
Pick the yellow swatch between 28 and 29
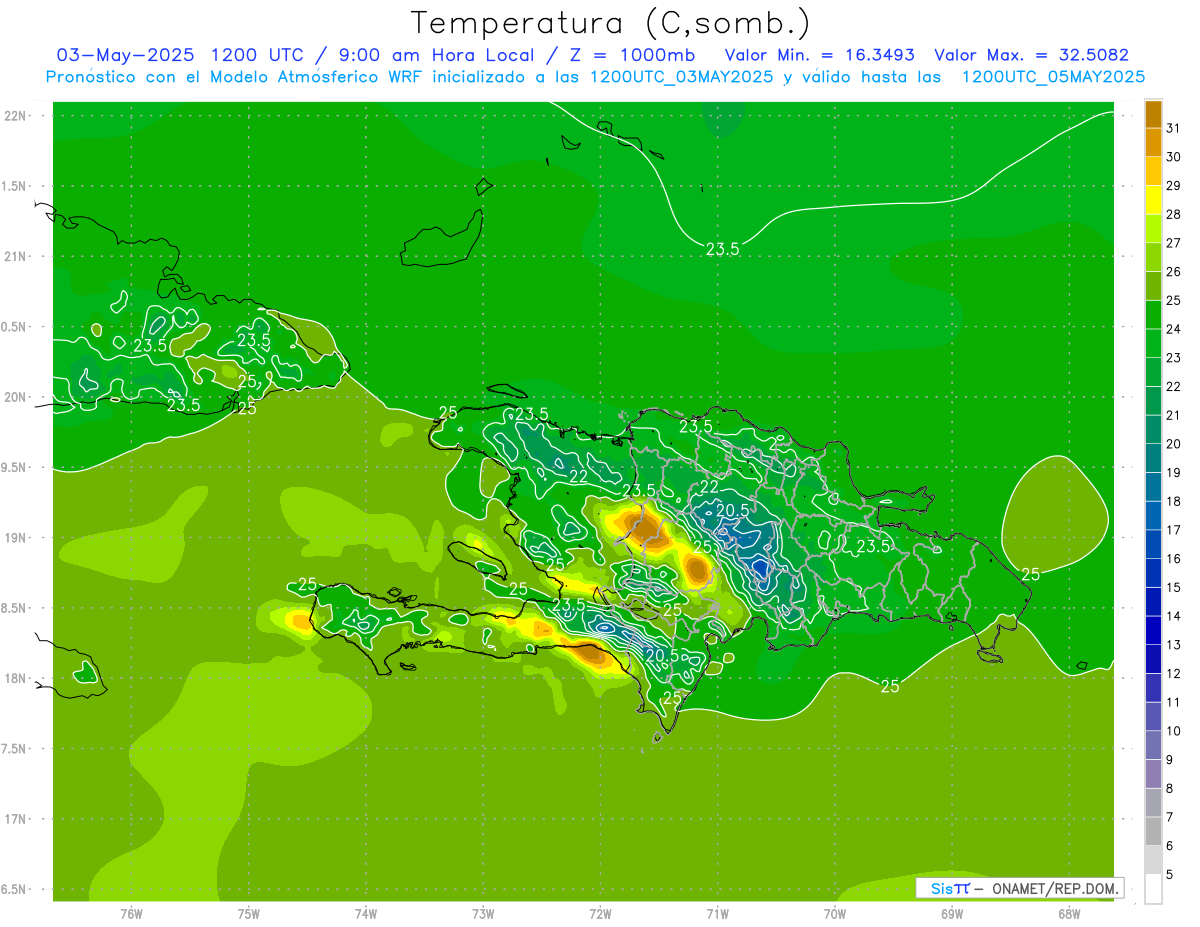click(x=1153, y=200)
